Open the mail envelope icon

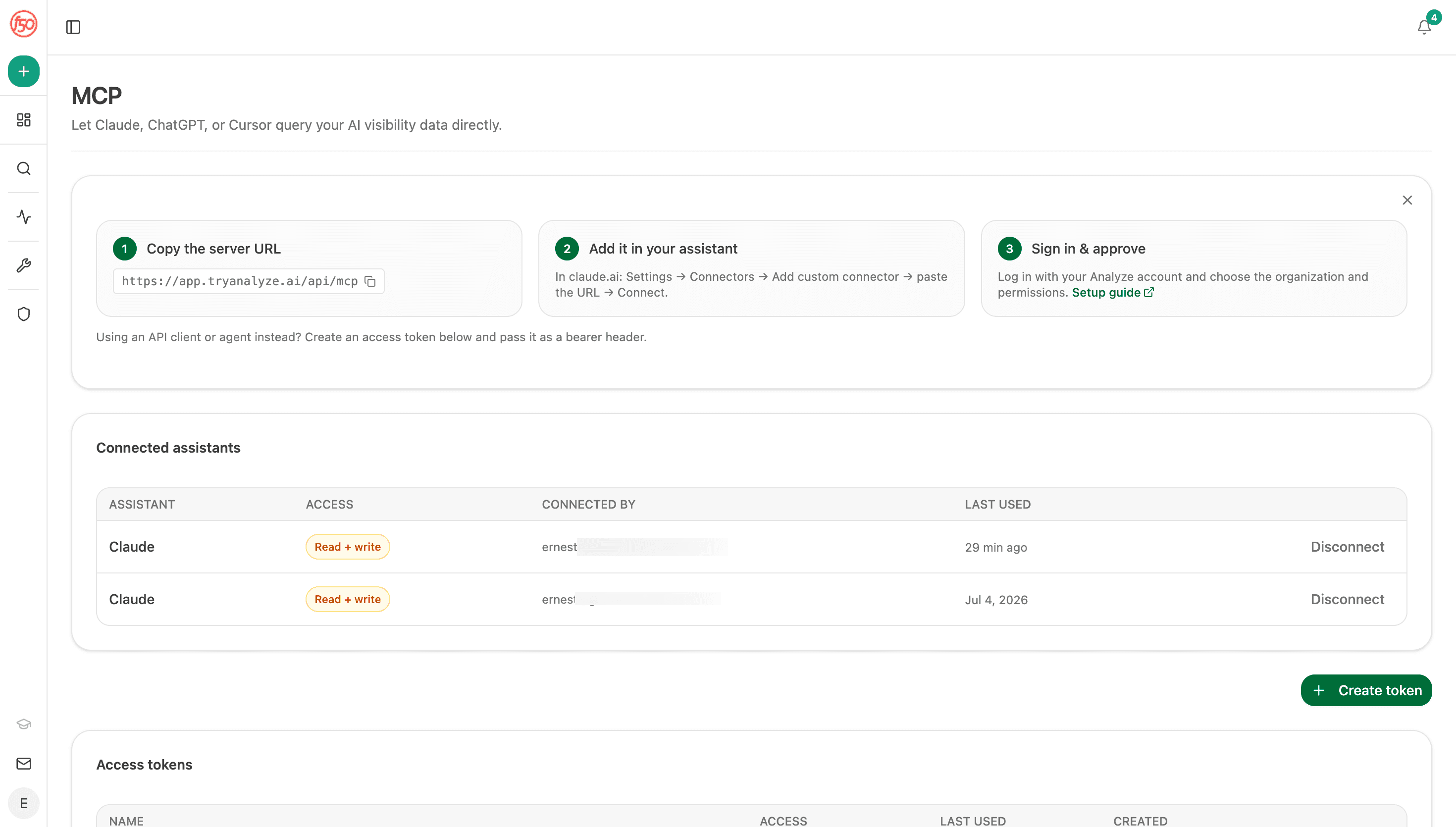point(23,764)
